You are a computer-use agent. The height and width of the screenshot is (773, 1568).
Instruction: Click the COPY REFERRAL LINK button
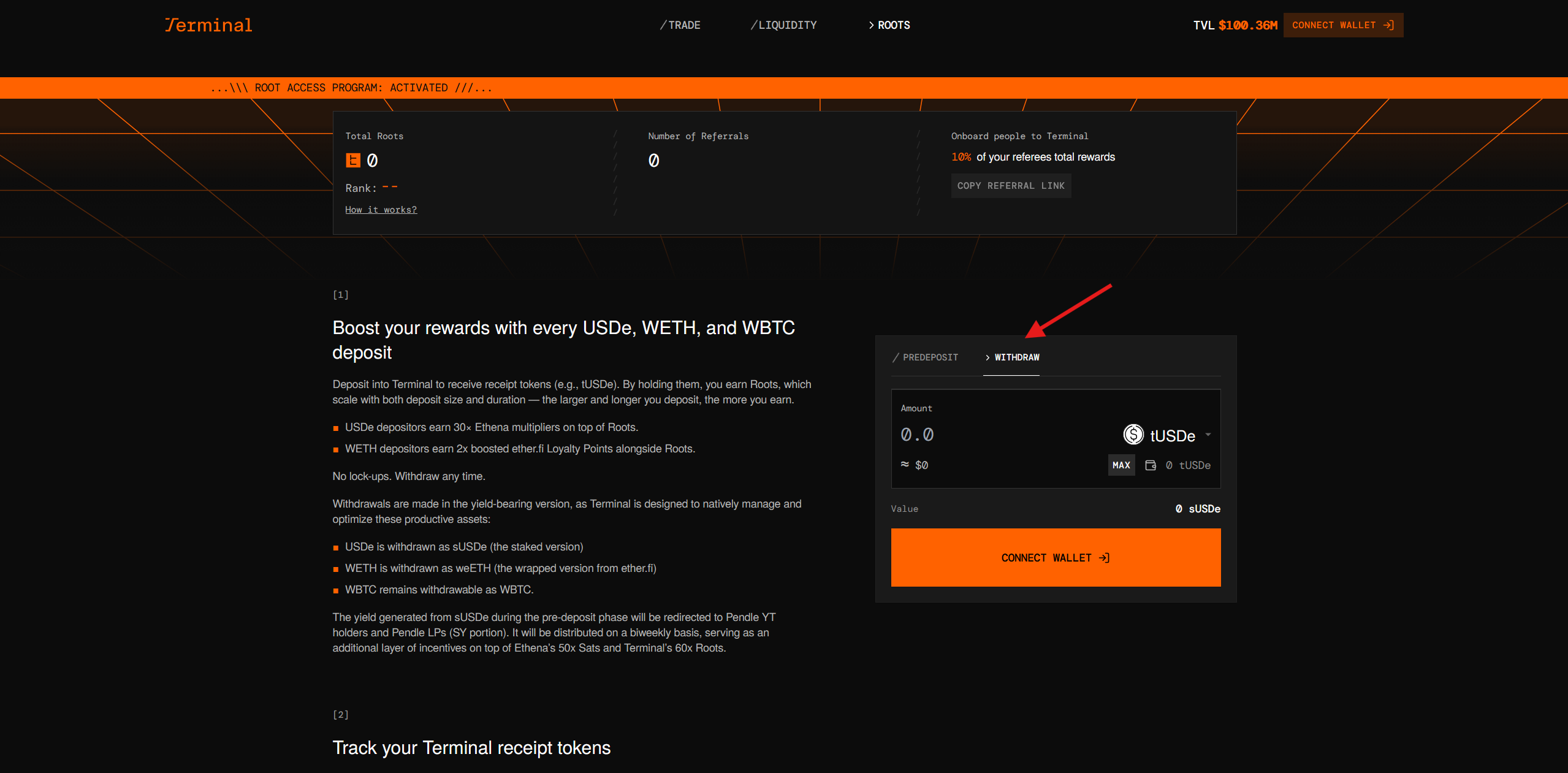pyautogui.click(x=1010, y=186)
